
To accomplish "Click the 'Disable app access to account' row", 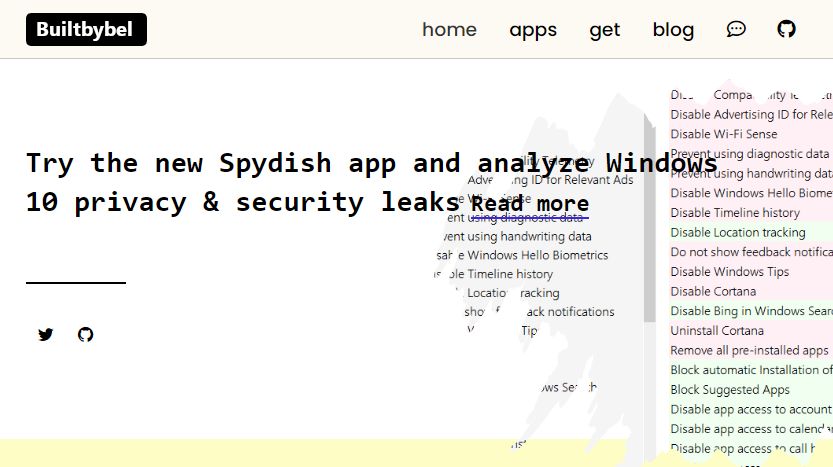I will pyautogui.click(x=751, y=409).
